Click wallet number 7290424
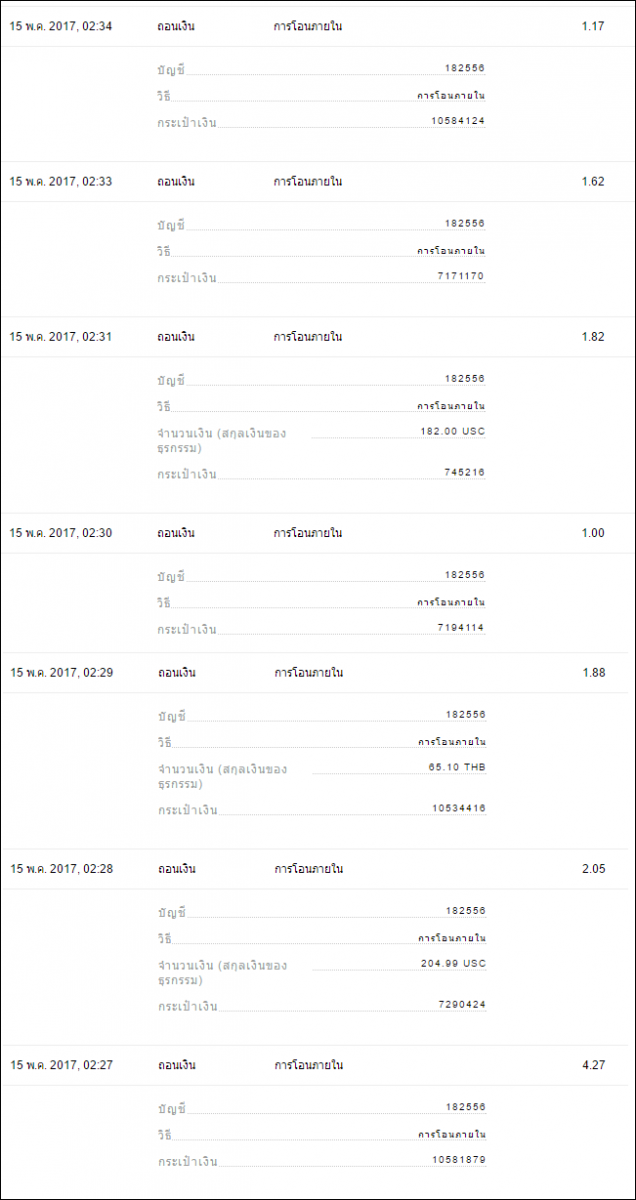The image size is (636, 1200). pyautogui.click(x=461, y=1004)
